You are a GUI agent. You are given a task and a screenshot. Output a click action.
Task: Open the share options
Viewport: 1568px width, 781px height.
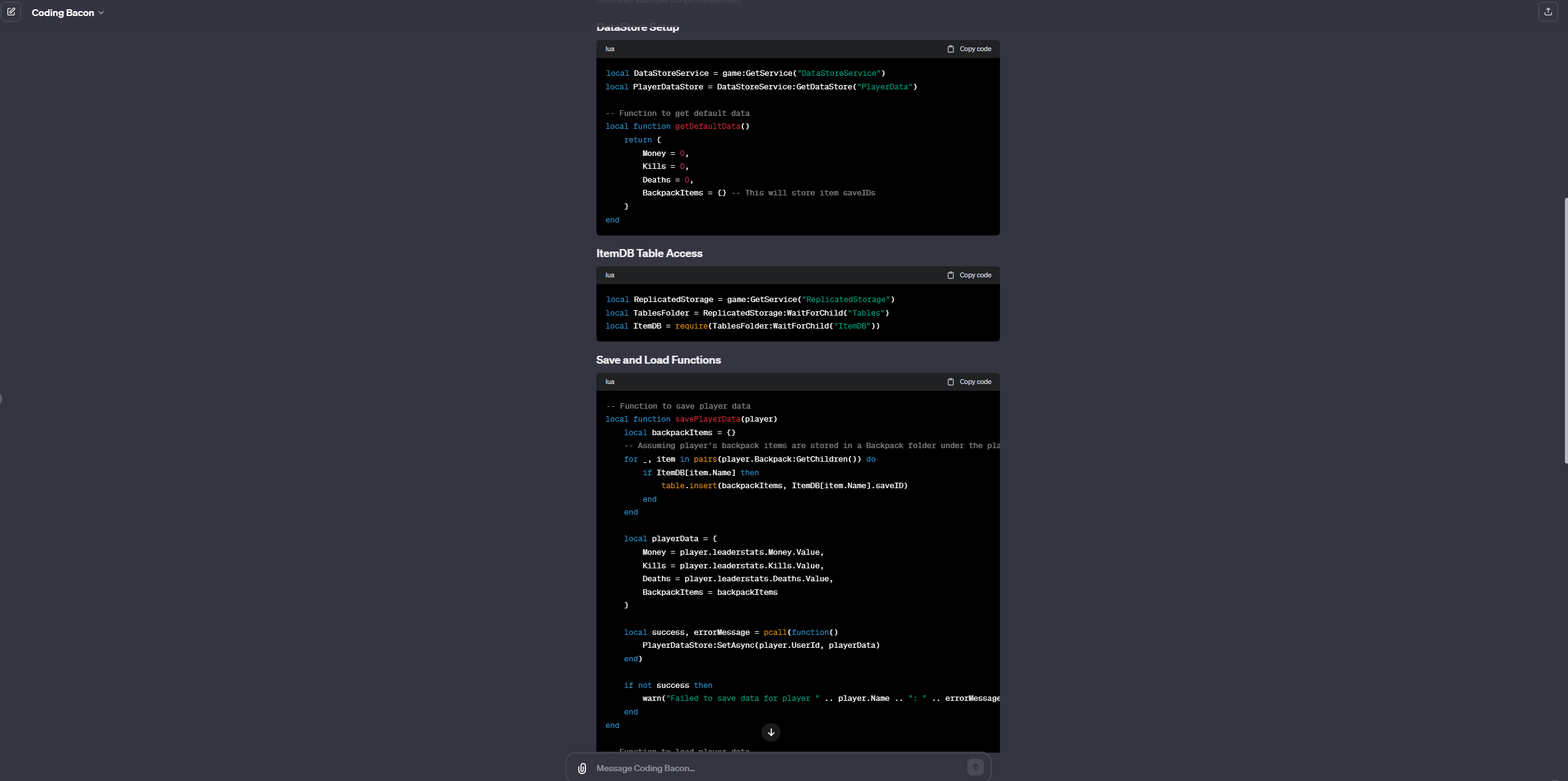(1548, 12)
